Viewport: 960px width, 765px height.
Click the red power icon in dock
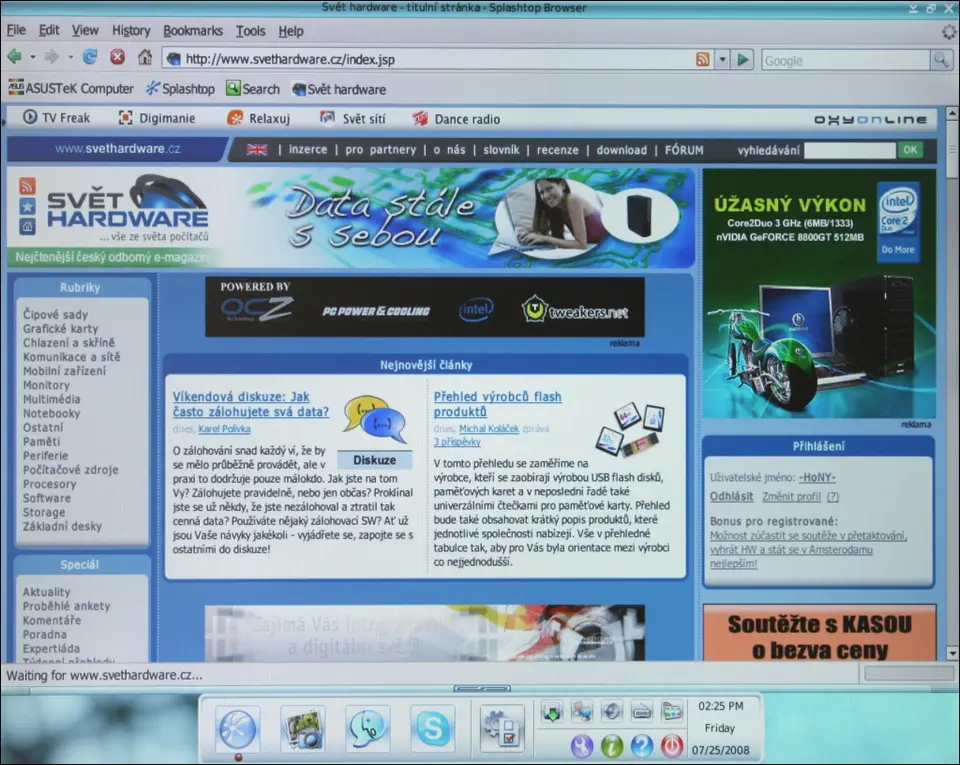tap(671, 746)
